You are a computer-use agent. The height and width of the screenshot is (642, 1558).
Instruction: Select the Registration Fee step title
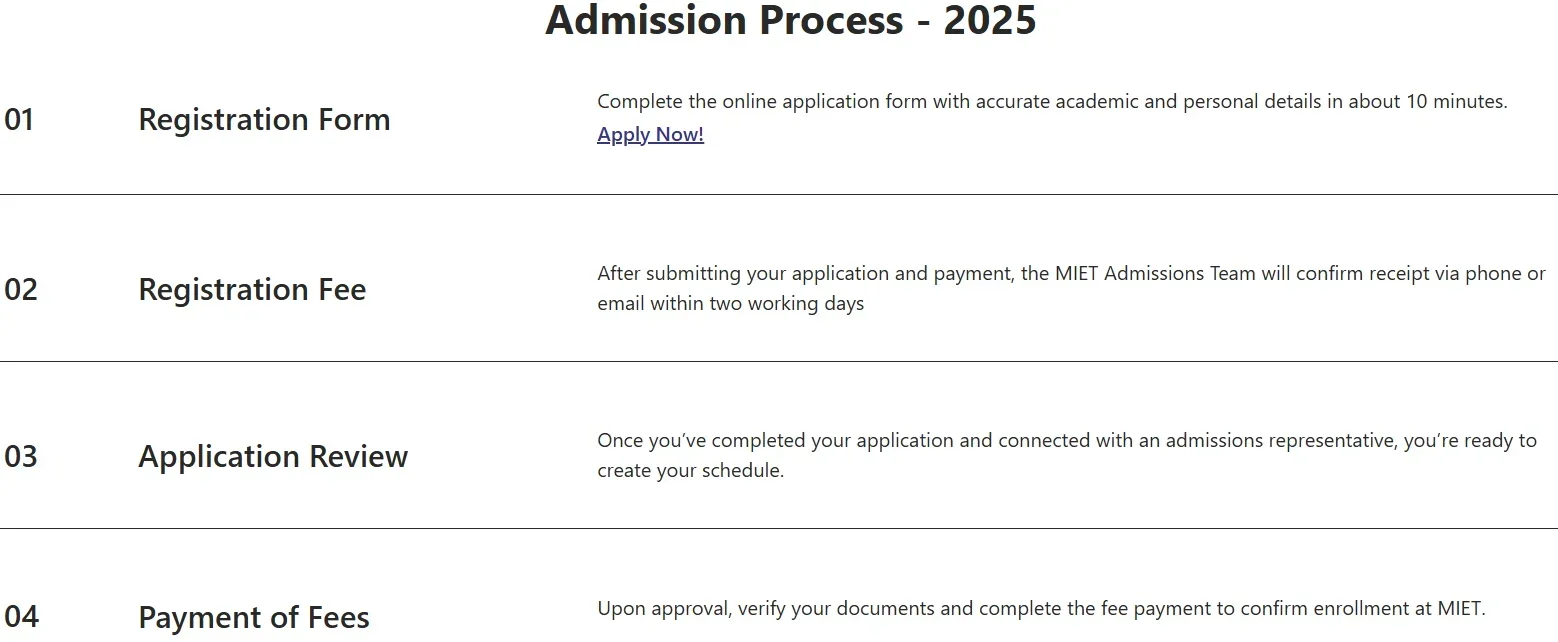click(252, 289)
